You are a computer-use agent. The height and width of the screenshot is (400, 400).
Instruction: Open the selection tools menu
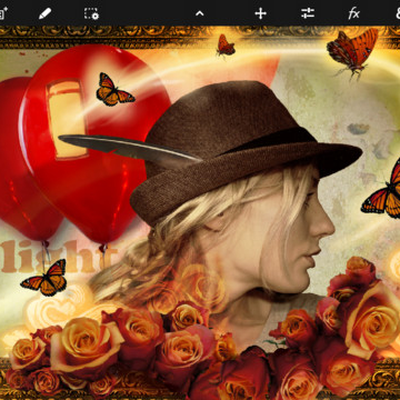point(91,14)
